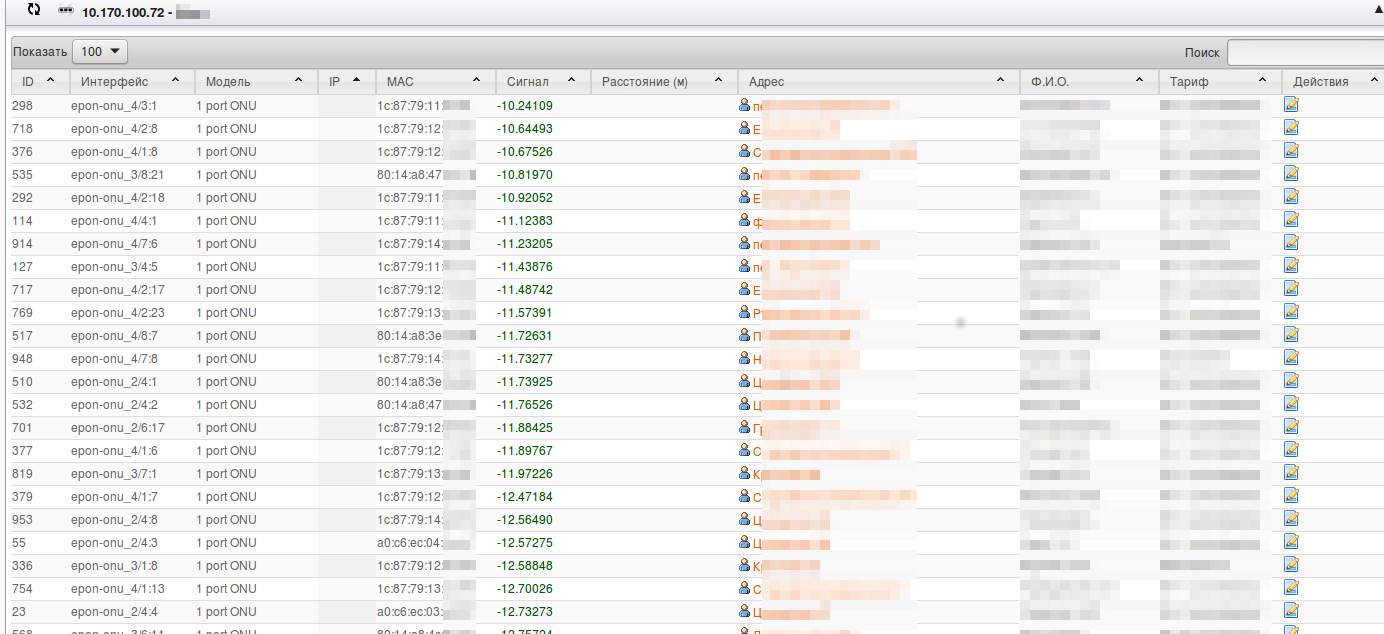Select the ID cell 336
The image size is (1384, 634).
point(22,566)
